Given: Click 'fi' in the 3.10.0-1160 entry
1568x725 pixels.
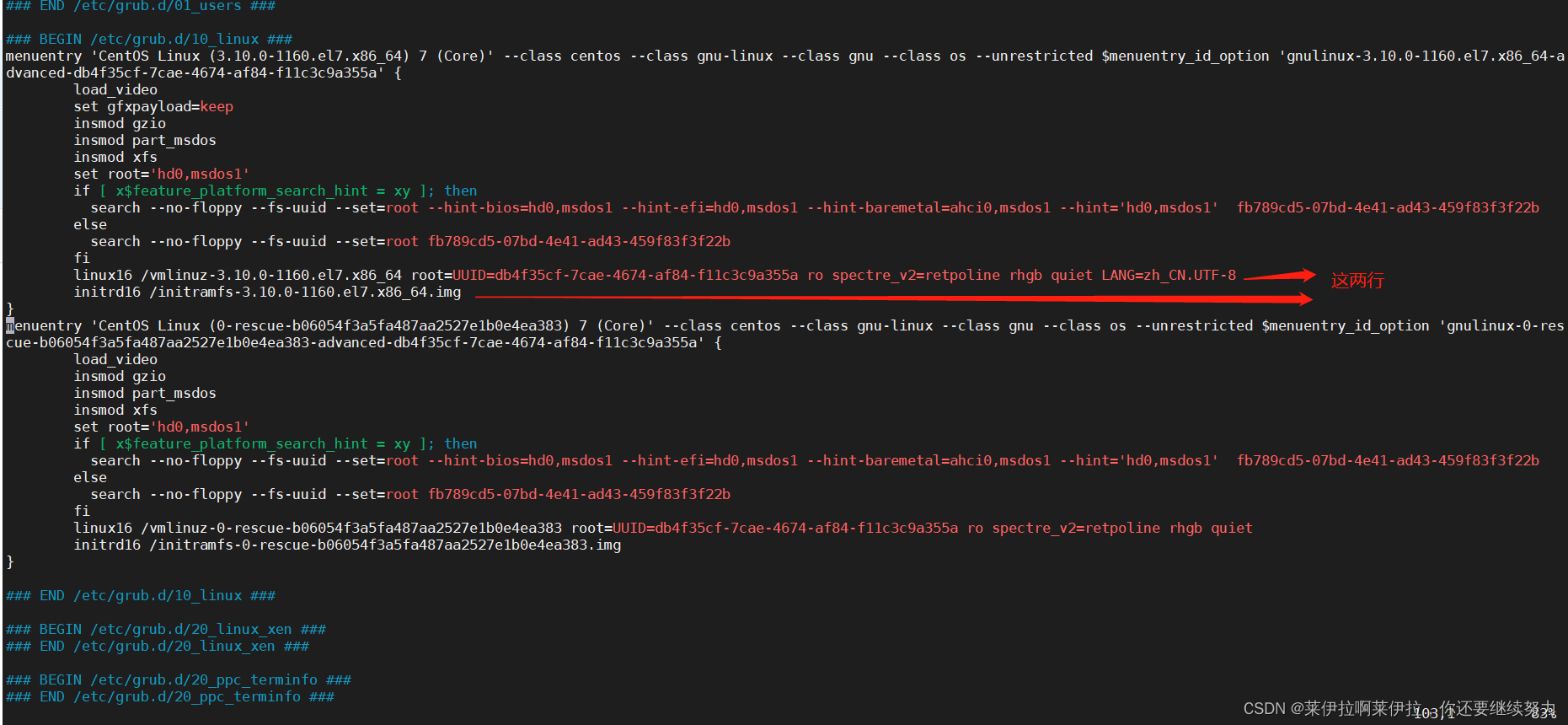Looking at the screenshot, I should point(82,258).
